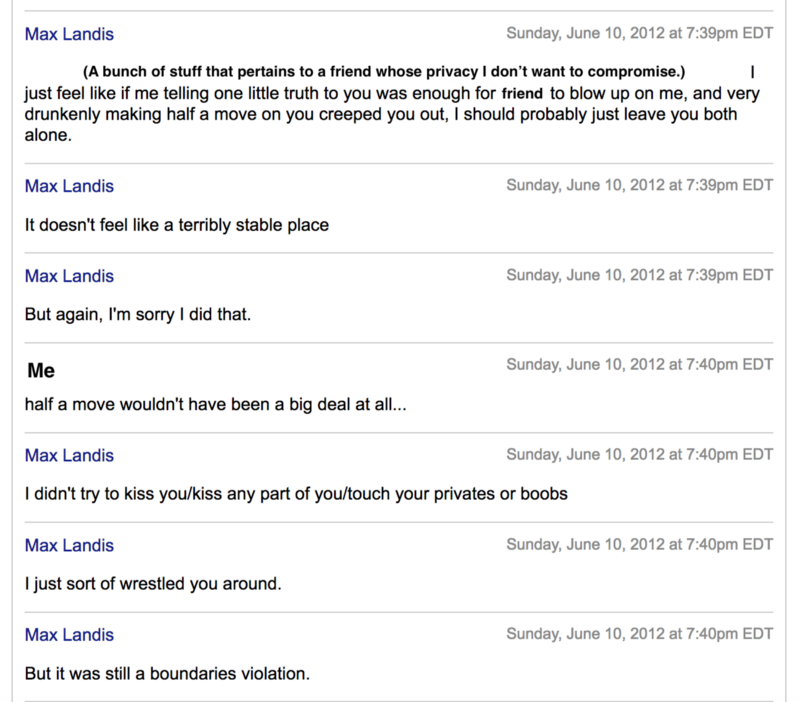The width and height of the screenshot is (800, 702).
Task: Select the "But again, I'm sorry I did that." message
Action: coord(137,314)
